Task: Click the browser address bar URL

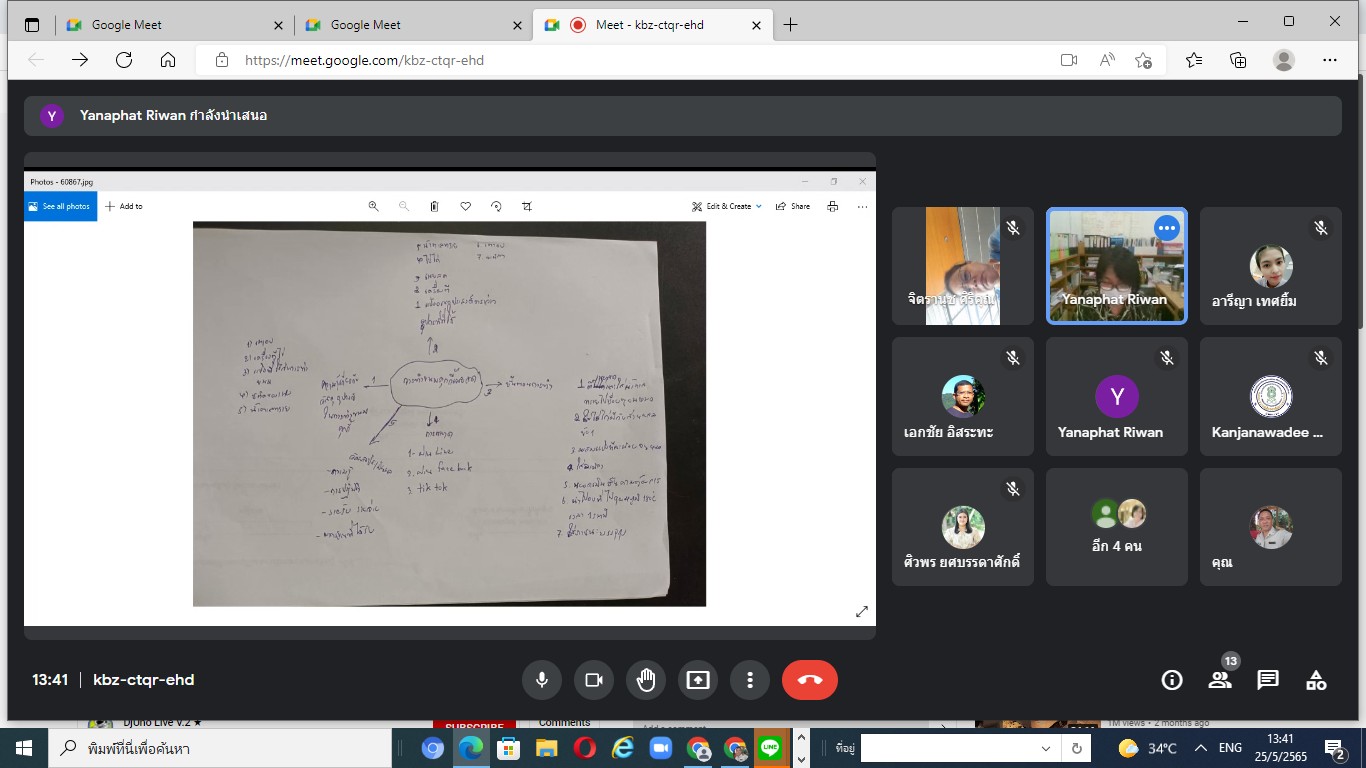Action: tap(364, 60)
